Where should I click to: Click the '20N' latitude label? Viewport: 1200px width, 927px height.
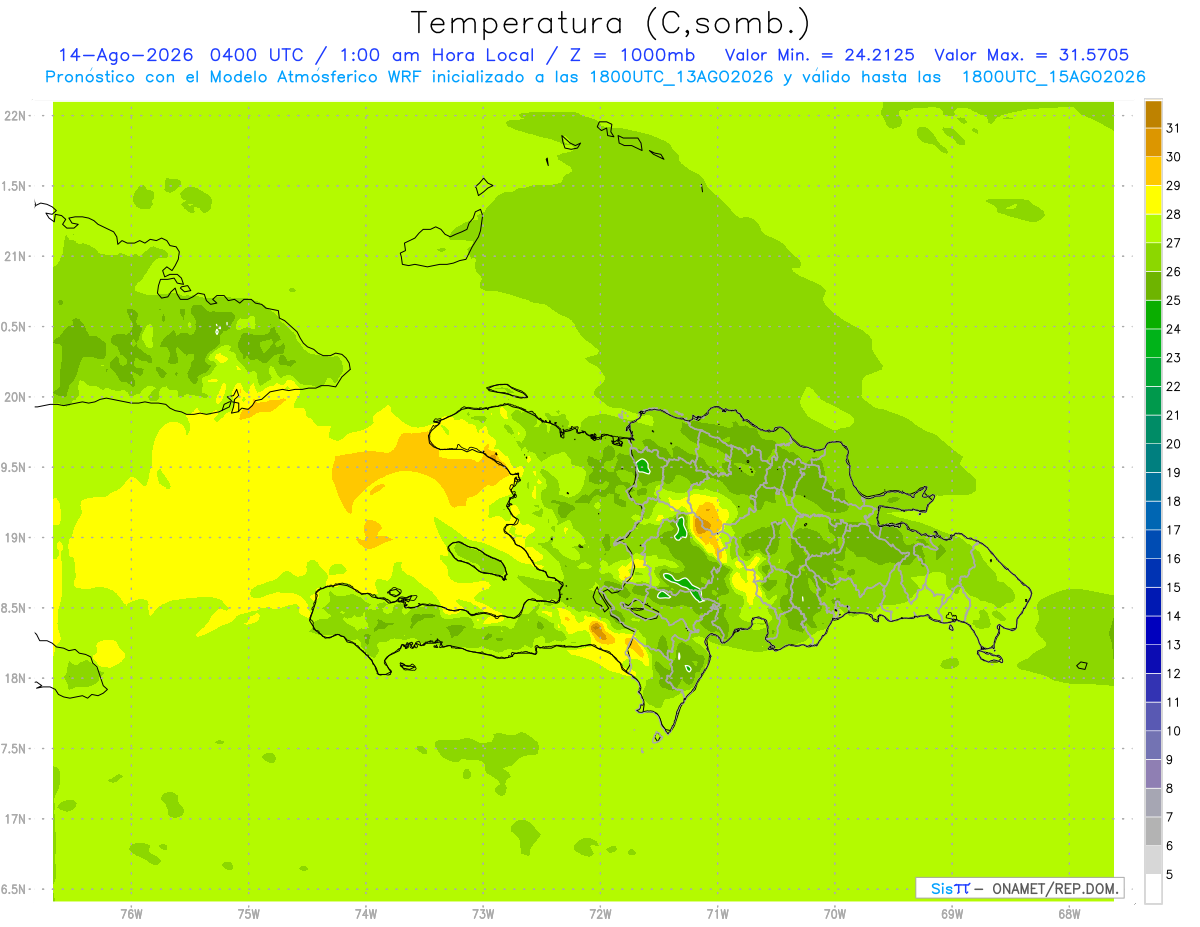click(14, 397)
